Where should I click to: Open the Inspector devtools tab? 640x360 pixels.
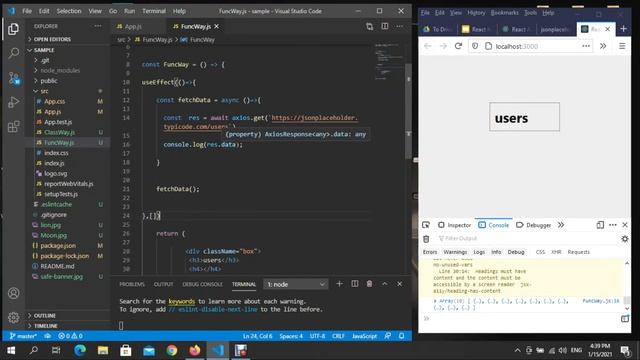(x=454, y=225)
